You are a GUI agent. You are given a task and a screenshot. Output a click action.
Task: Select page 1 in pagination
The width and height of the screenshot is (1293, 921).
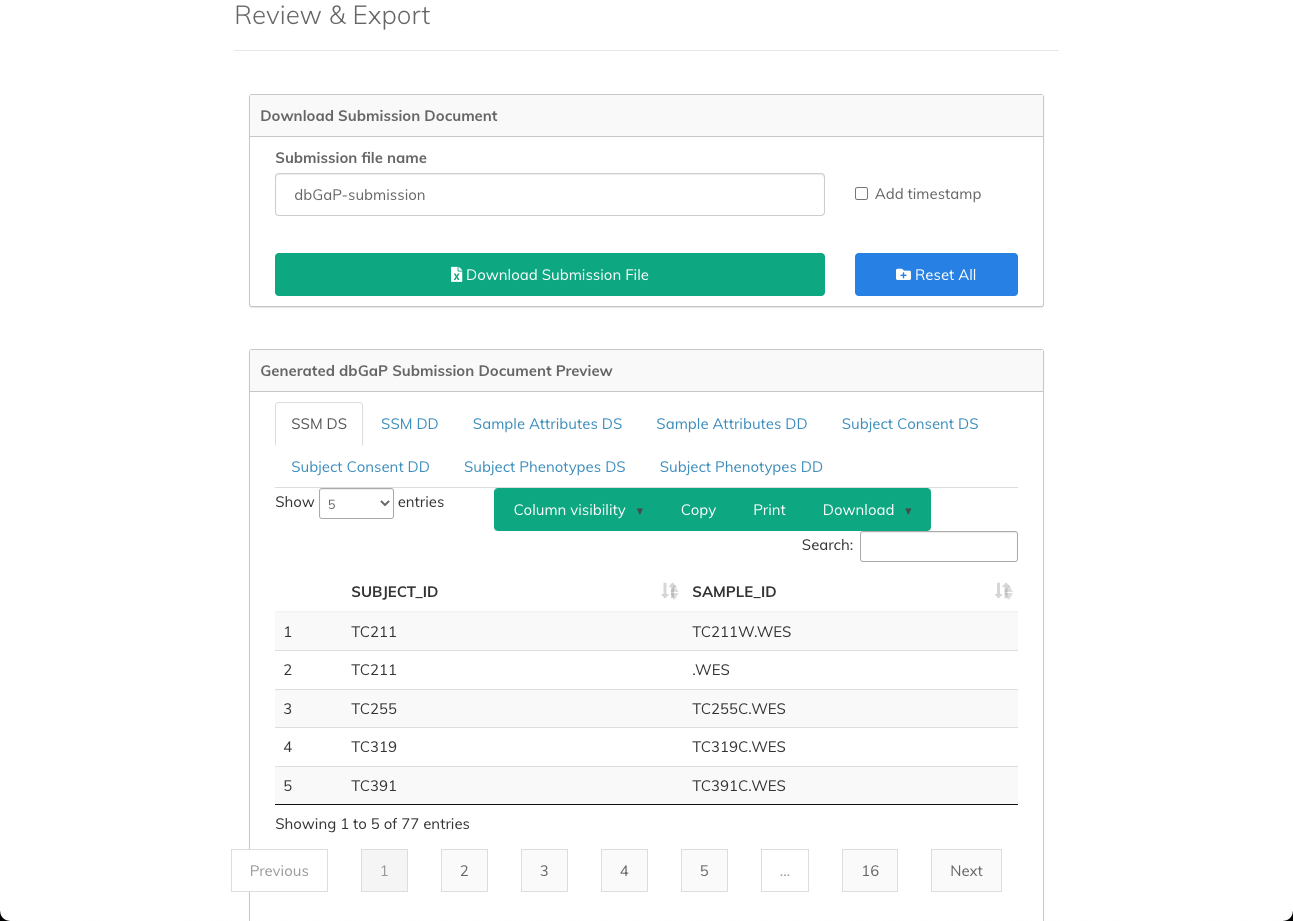click(384, 871)
